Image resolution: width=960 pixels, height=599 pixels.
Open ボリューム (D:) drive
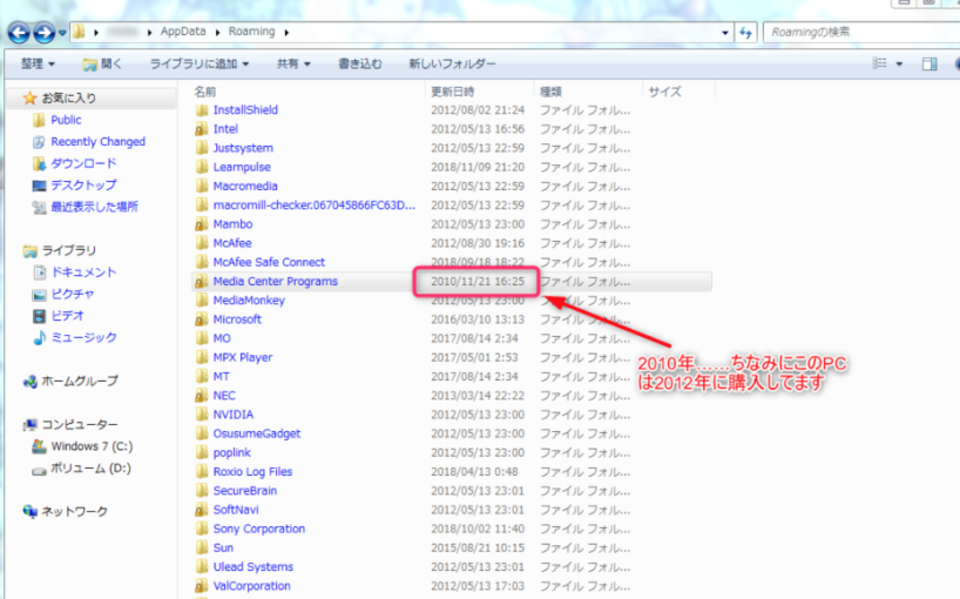[x=91, y=469]
